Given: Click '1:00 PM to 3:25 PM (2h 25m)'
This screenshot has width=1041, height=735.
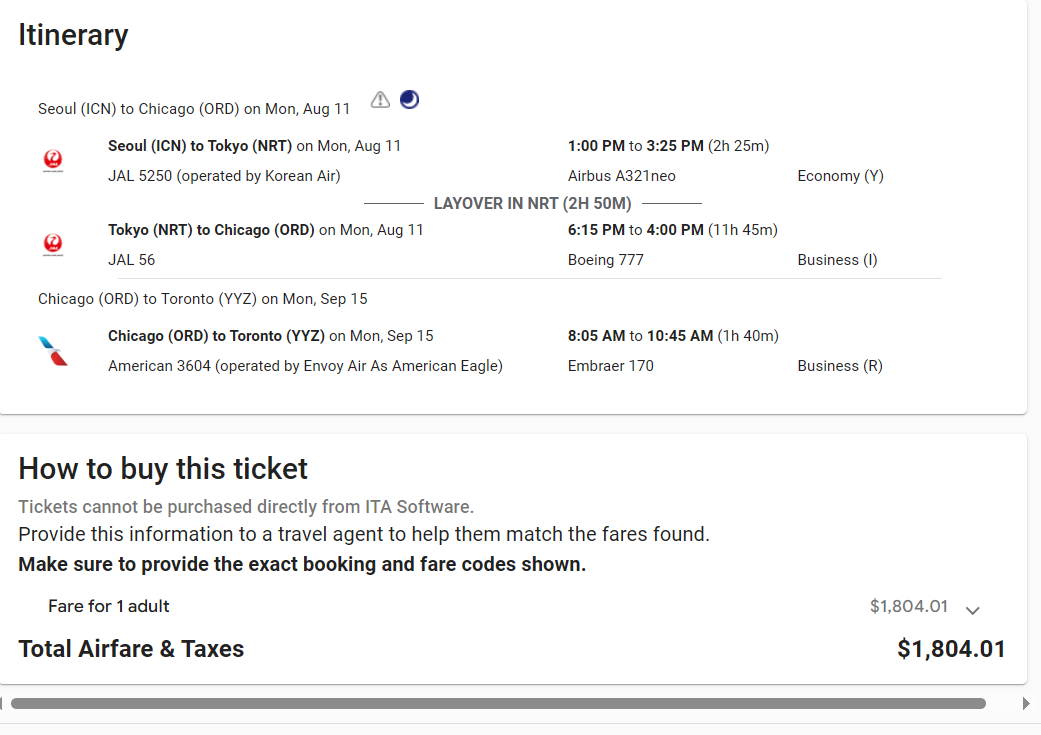Looking at the screenshot, I should coord(669,146).
